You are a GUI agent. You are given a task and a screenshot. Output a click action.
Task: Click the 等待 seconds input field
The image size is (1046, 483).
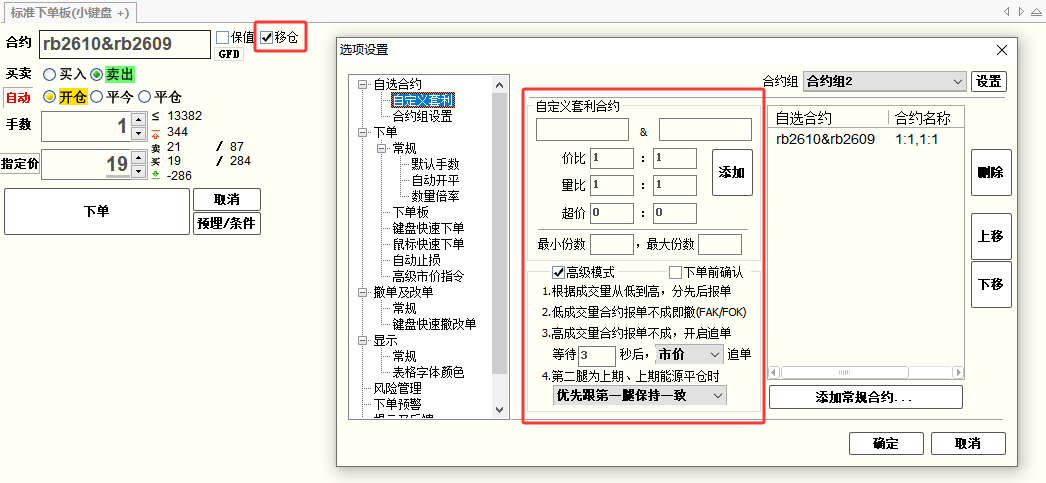(x=597, y=355)
